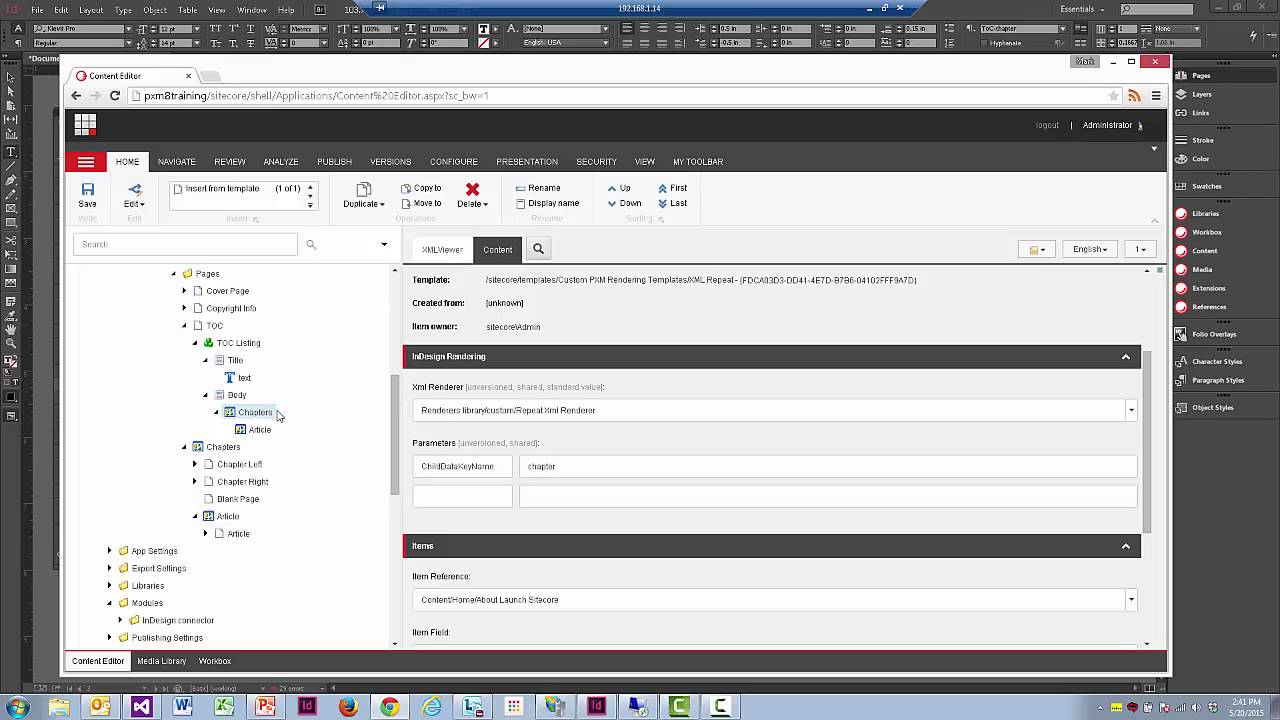Screen dimensions: 1280x720
Task: Click the Duplicate button icon
Action: [x=364, y=189]
